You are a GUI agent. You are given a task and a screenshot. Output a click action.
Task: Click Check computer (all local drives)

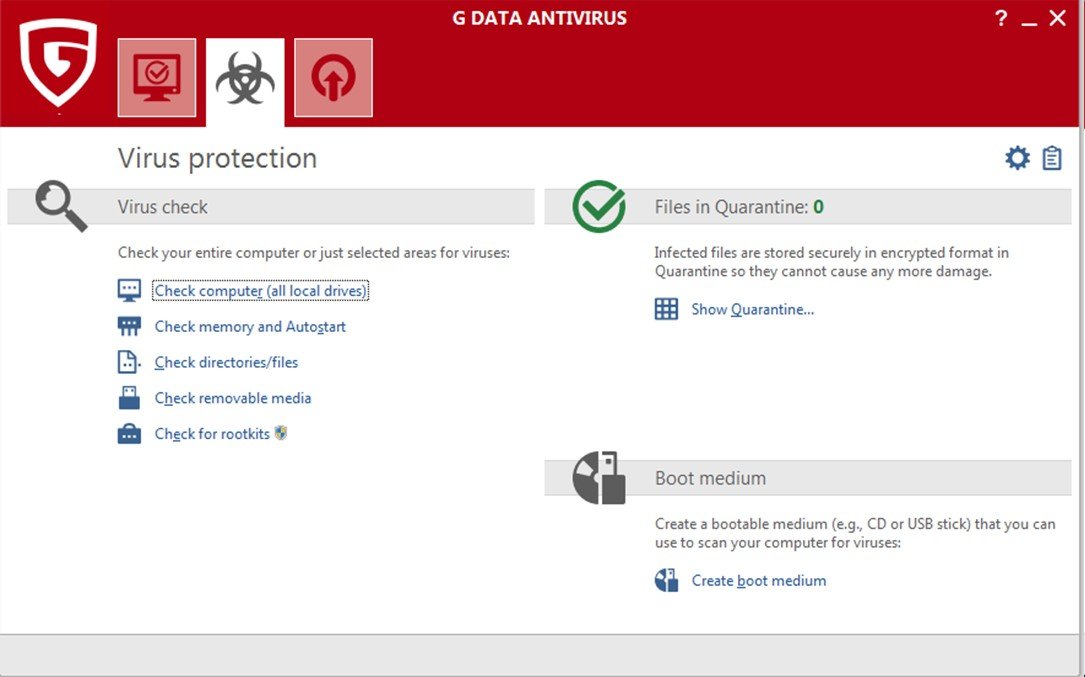pos(260,291)
